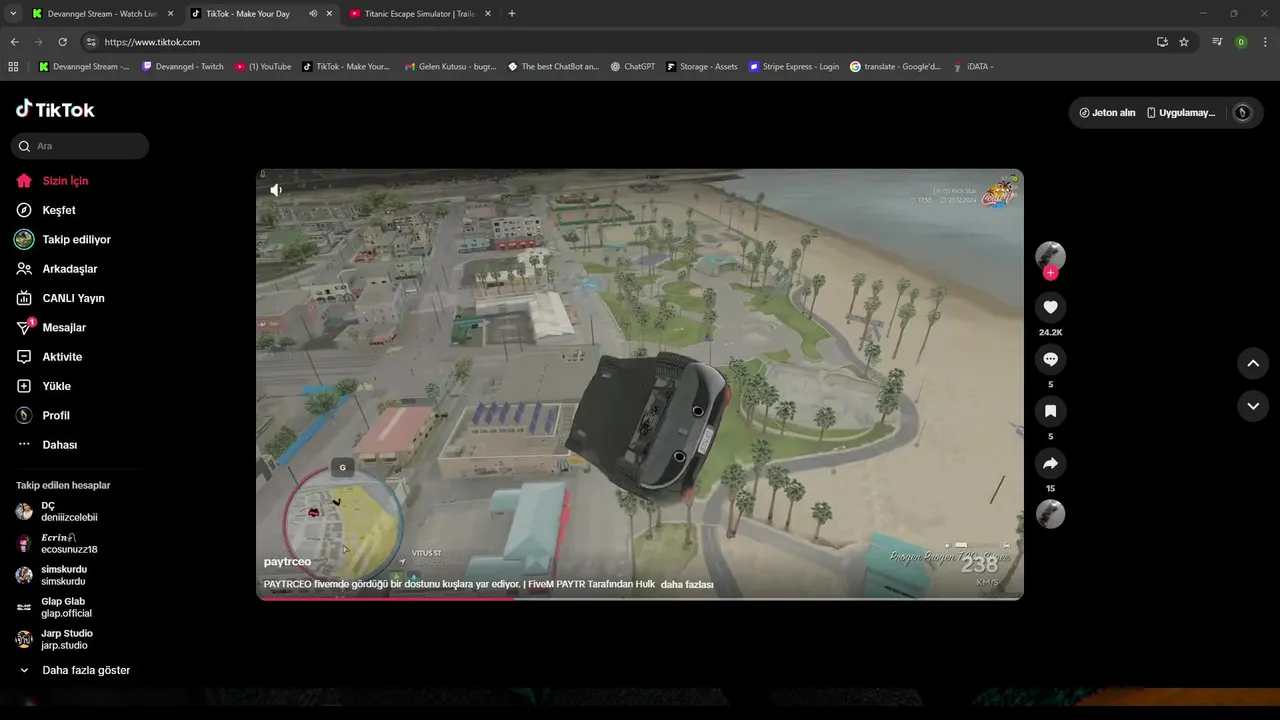1280x720 pixels.
Task: Seek using the video progress bar
Action: click(640, 598)
